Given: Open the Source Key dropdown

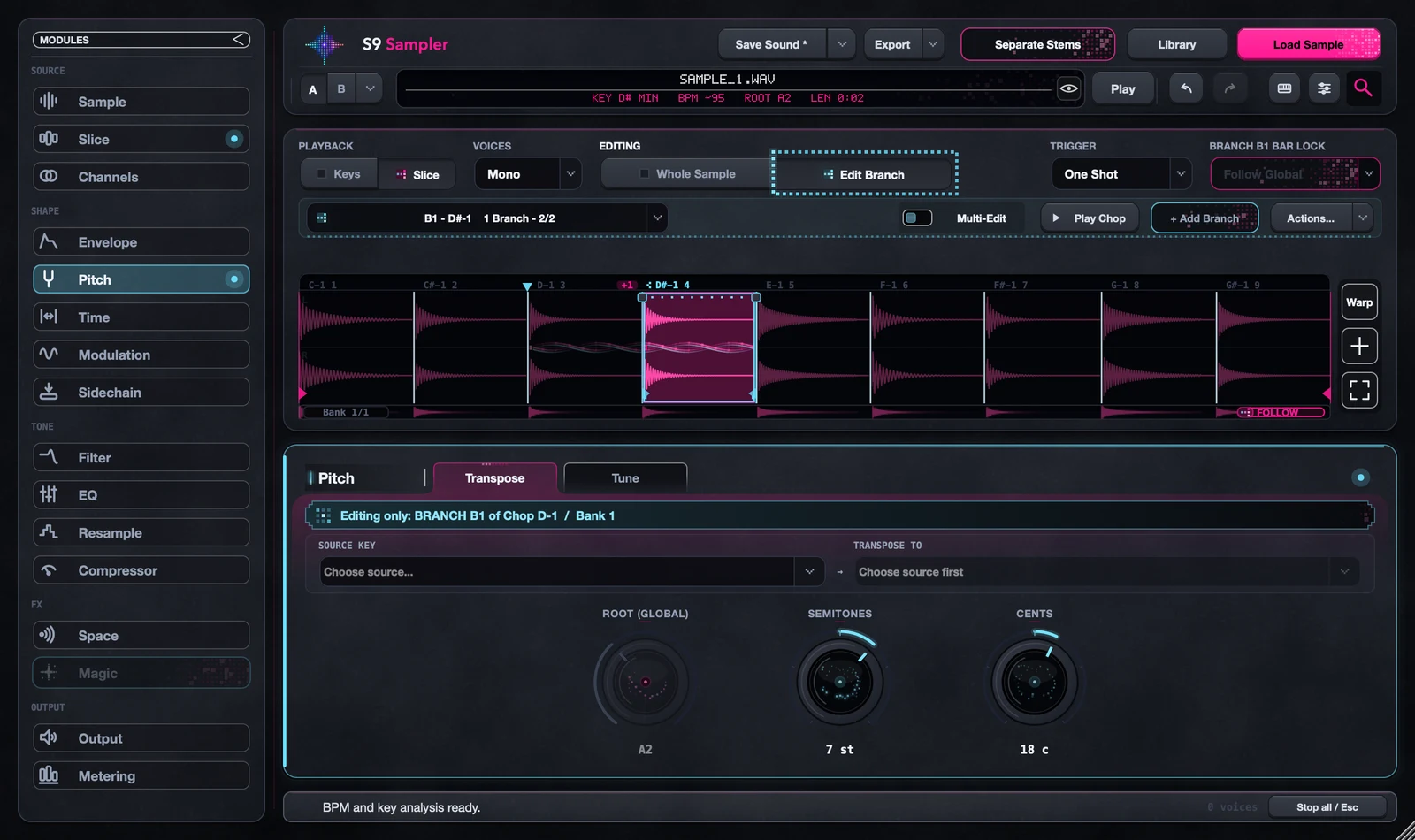Looking at the screenshot, I should click(571, 572).
